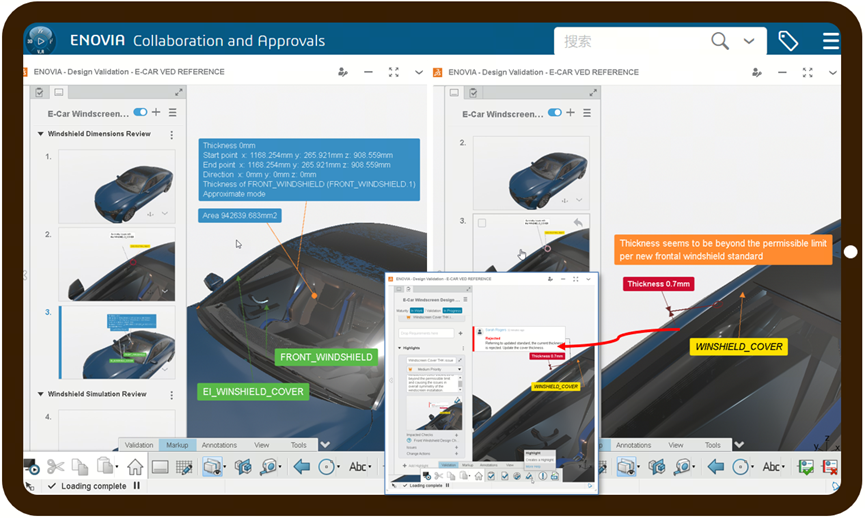This screenshot has width=865, height=518.
Task: Open the hamburger menu in top header
Action: coord(831,41)
